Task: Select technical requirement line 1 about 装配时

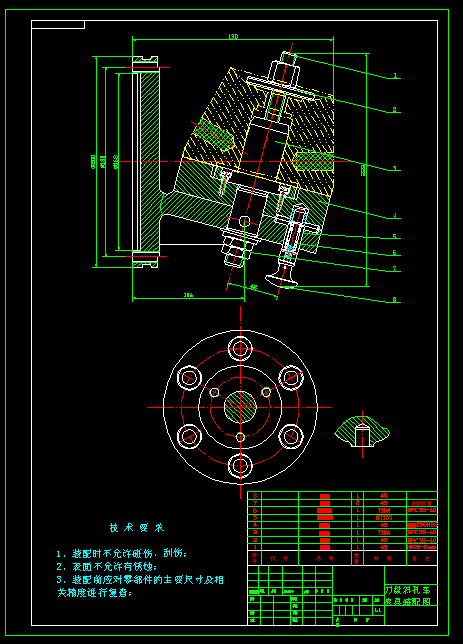Action: (x=122, y=553)
